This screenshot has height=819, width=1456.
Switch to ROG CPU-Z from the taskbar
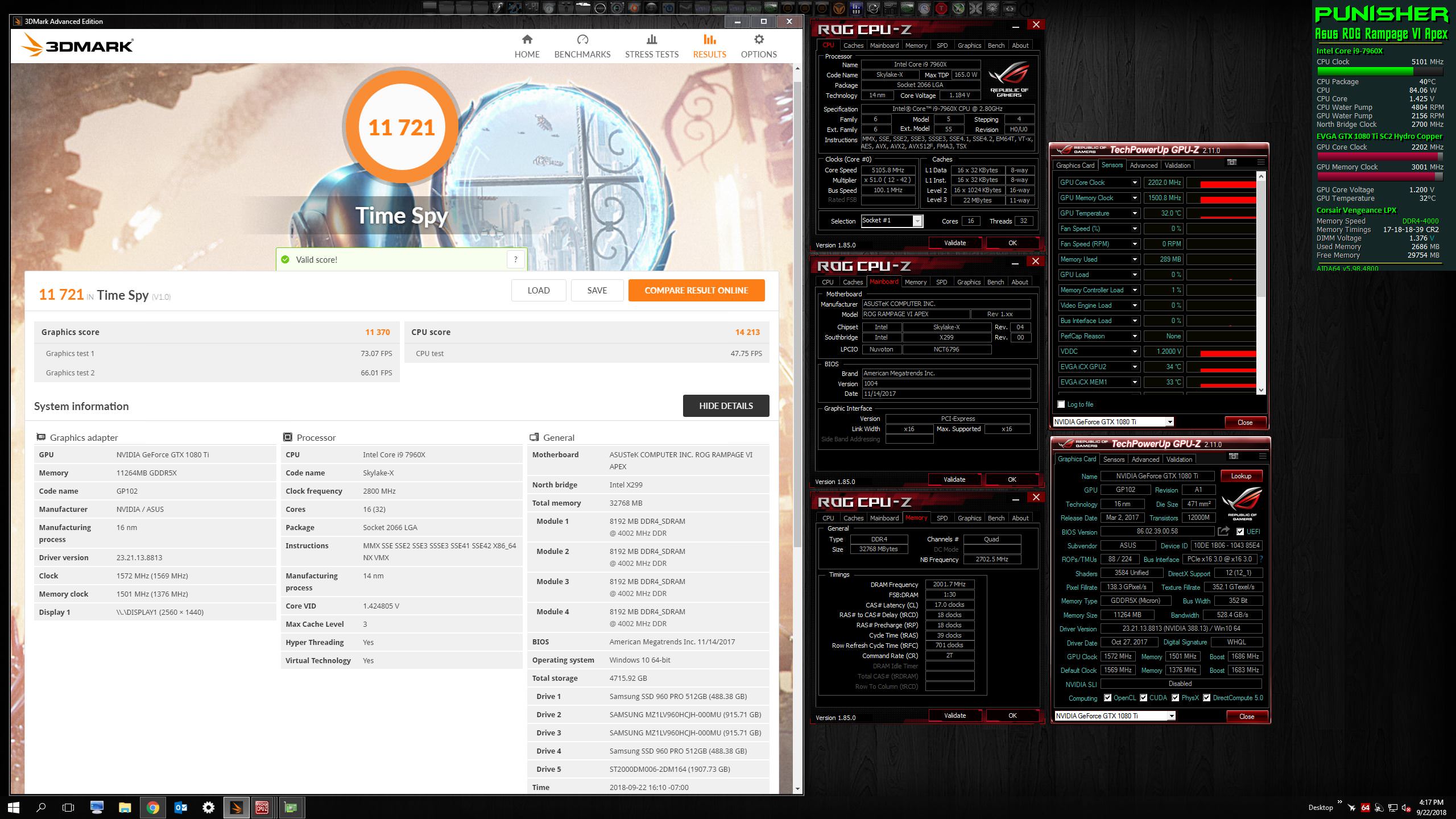coord(262,807)
